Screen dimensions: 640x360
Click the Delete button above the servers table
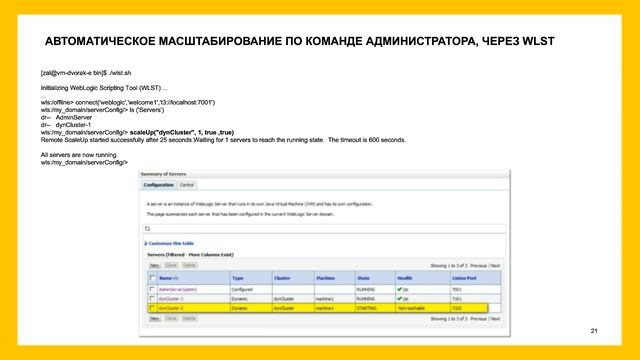pyautogui.click(x=189, y=265)
